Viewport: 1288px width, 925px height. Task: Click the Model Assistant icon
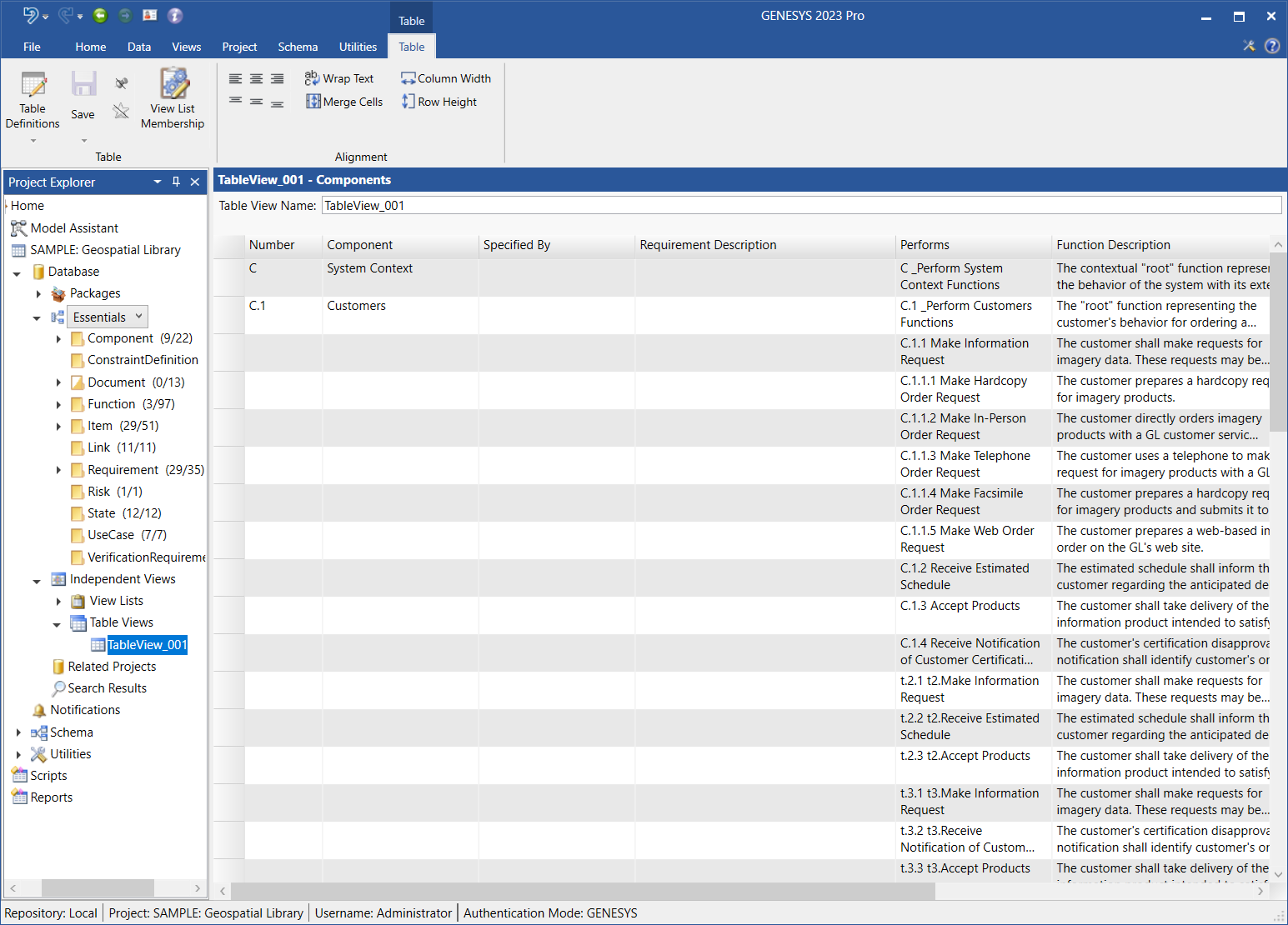pyautogui.click(x=18, y=228)
